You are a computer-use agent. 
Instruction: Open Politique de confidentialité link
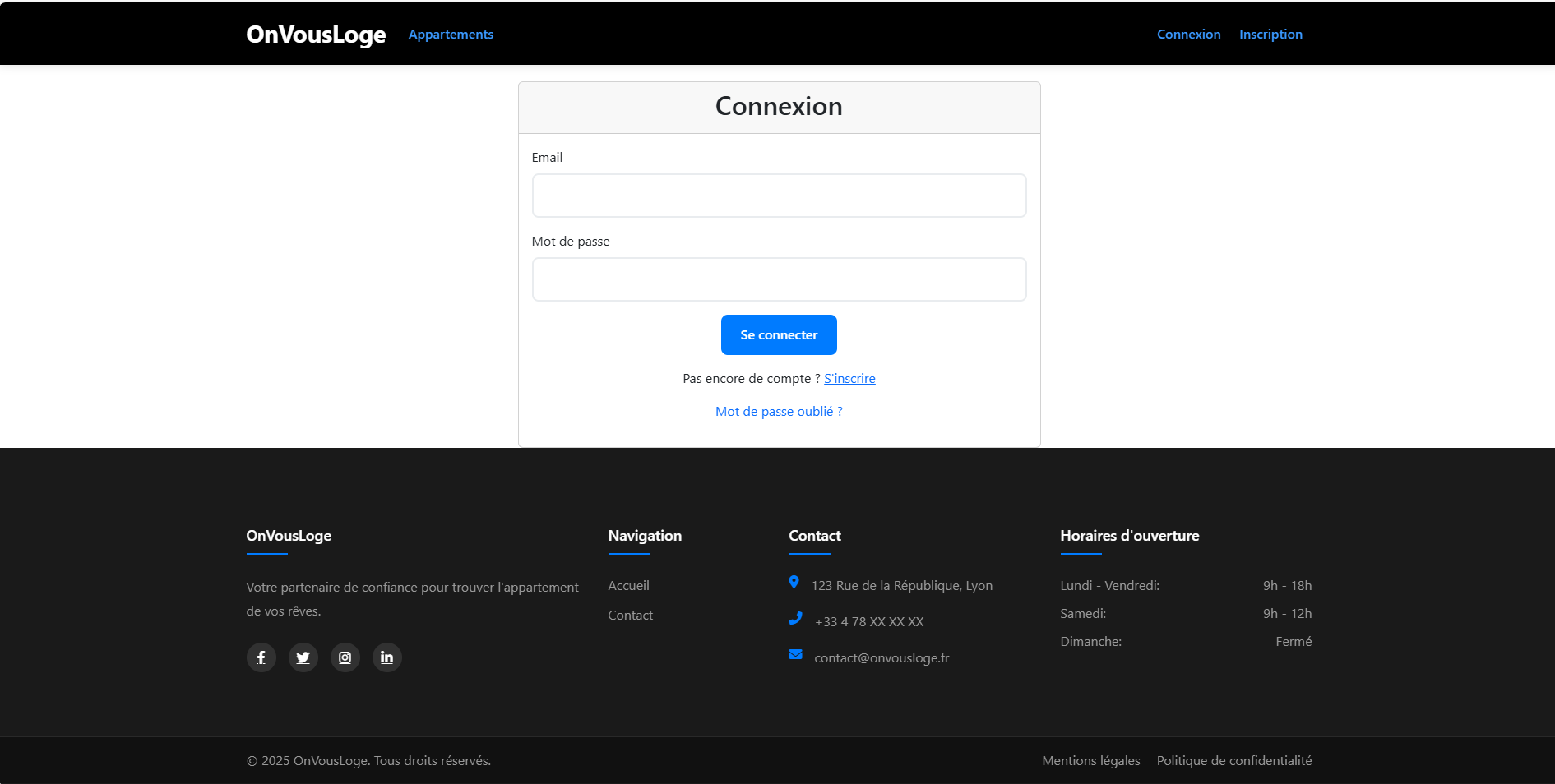coord(1233,761)
